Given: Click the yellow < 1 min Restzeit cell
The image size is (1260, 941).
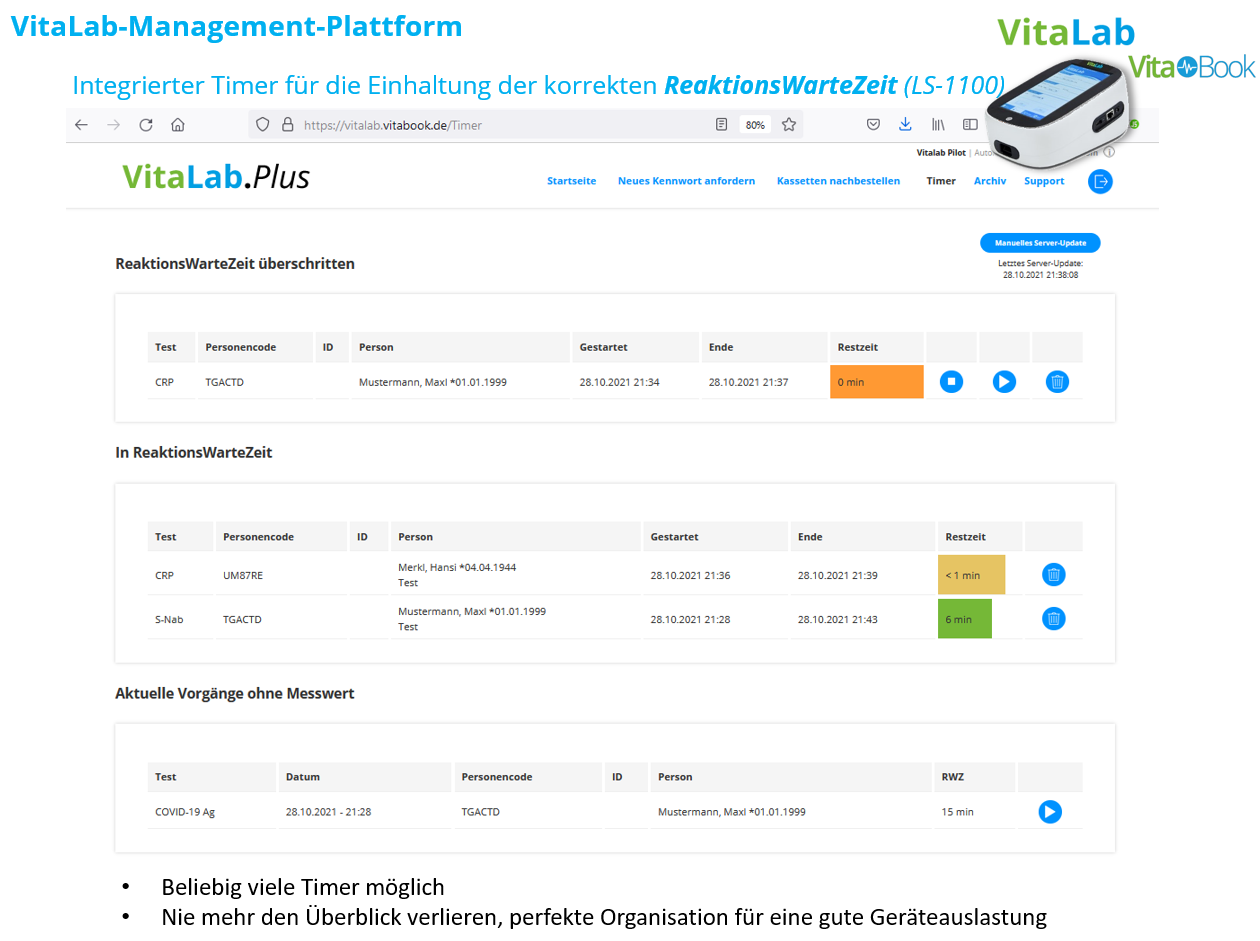Looking at the screenshot, I should point(971,575).
